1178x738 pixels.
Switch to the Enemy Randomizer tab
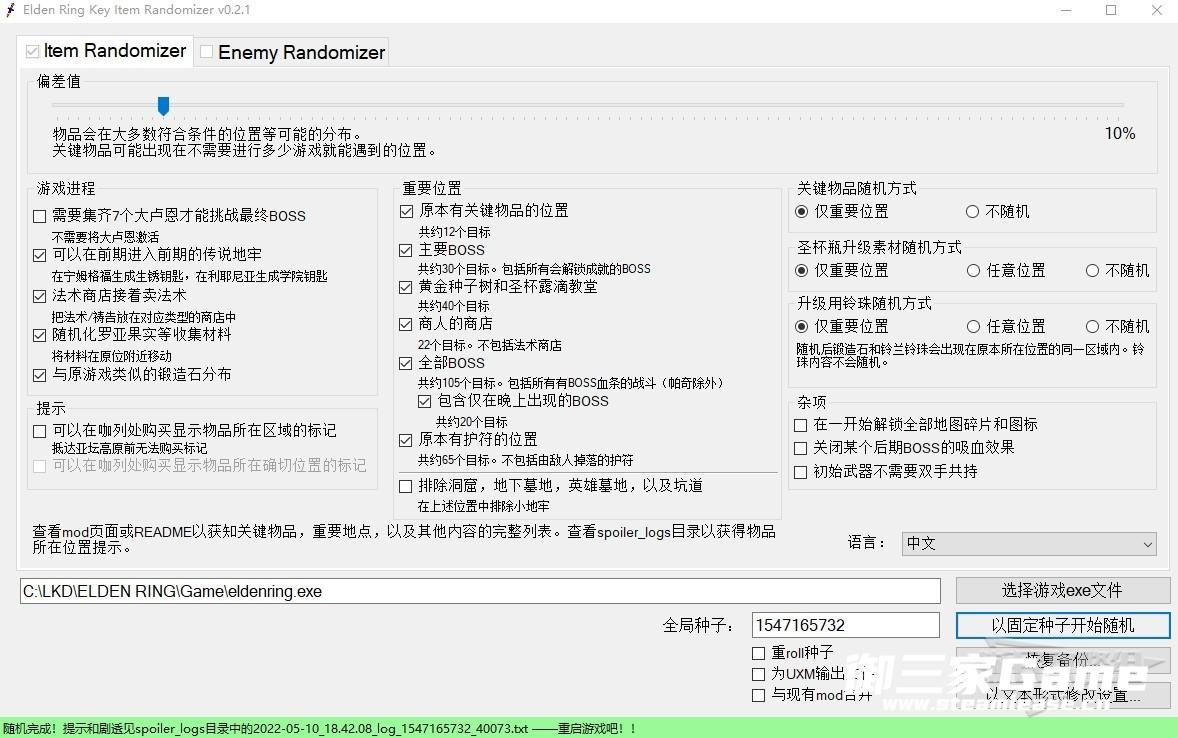click(x=291, y=53)
